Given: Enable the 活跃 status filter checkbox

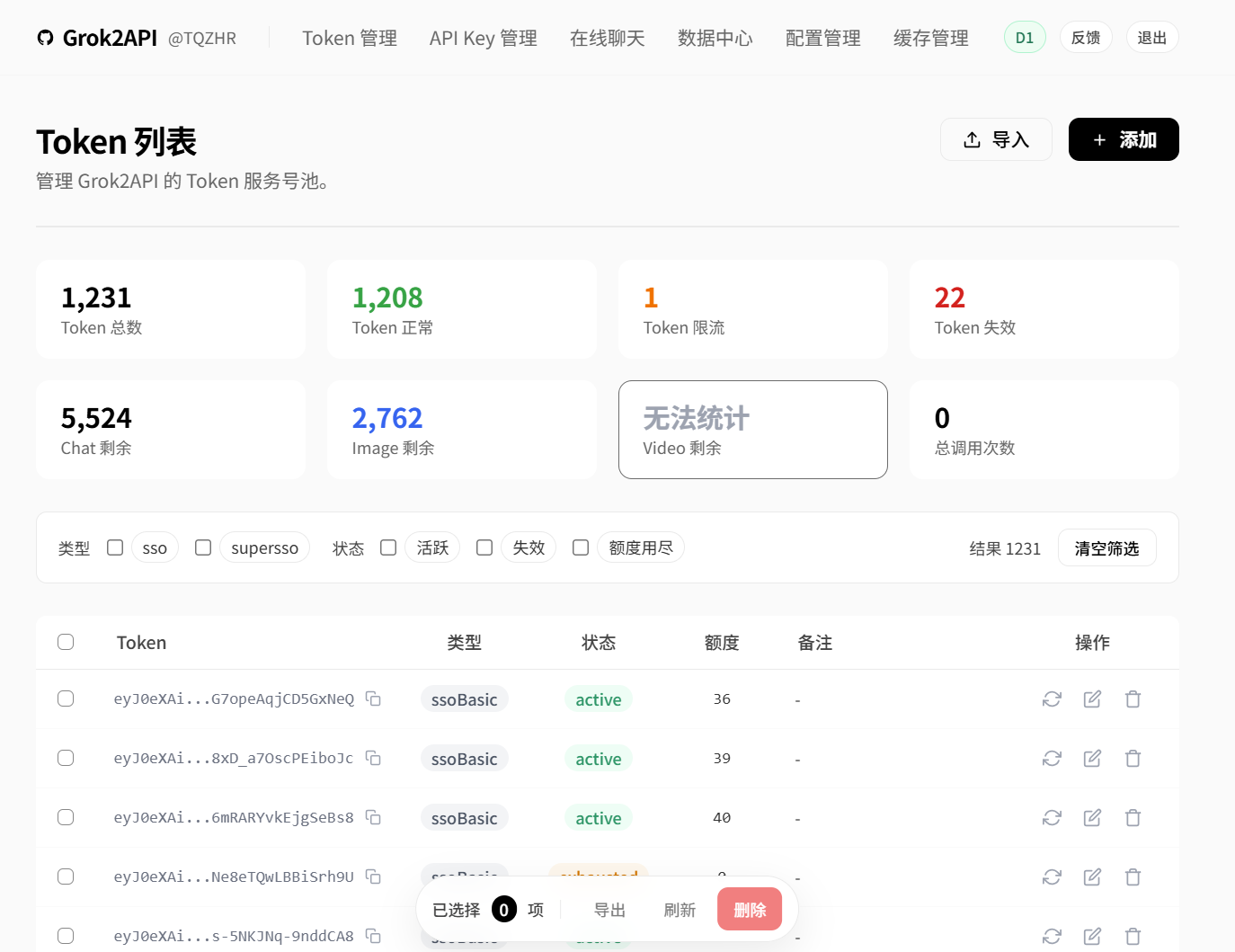Looking at the screenshot, I should (x=388, y=547).
